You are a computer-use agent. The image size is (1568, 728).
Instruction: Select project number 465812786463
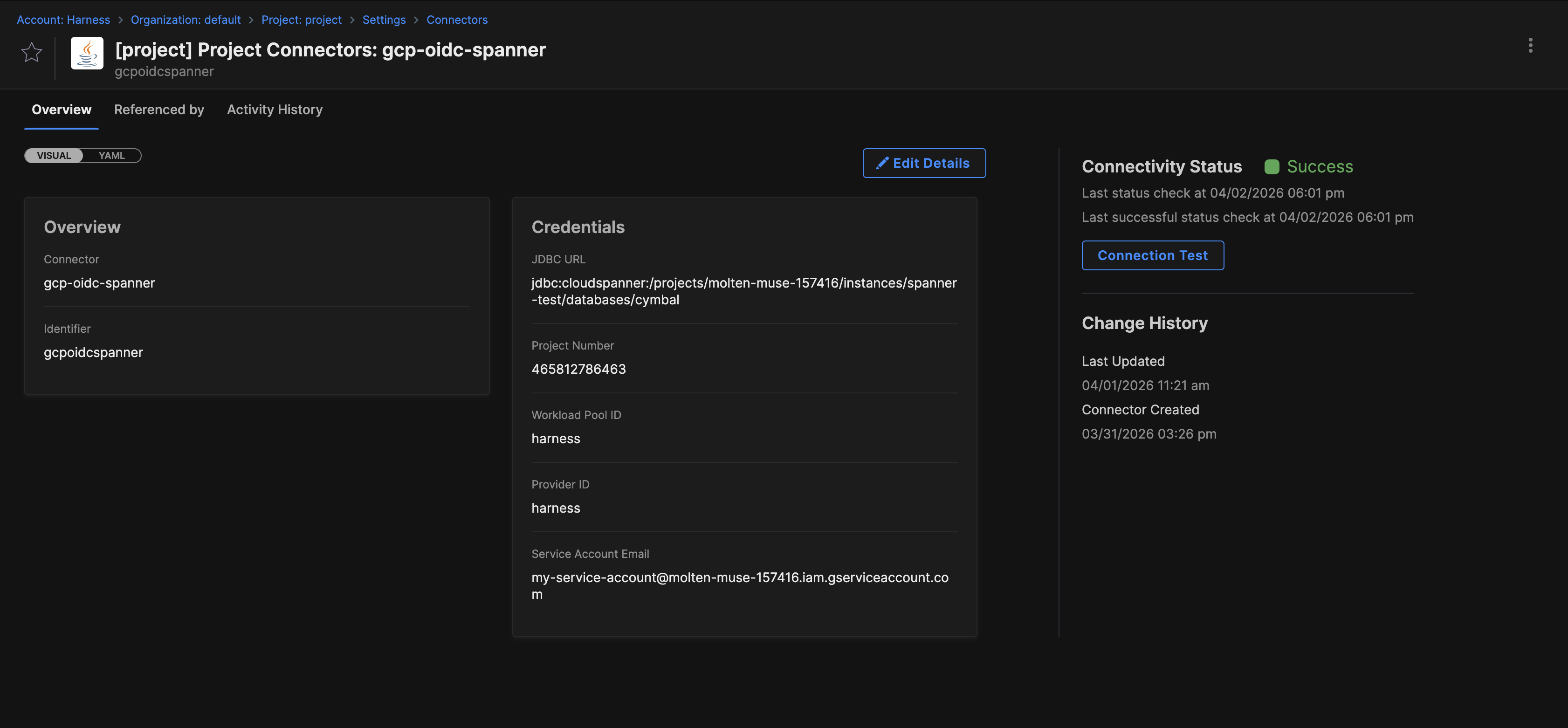pyautogui.click(x=578, y=369)
